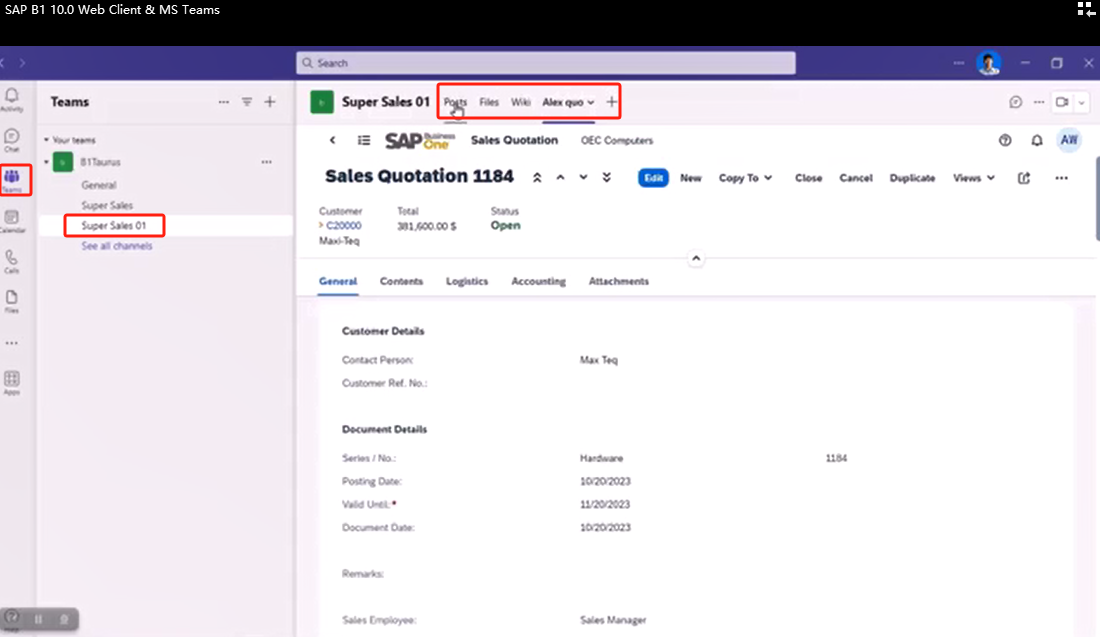
Task: Switch to the Posts tab
Action: (x=455, y=102)
